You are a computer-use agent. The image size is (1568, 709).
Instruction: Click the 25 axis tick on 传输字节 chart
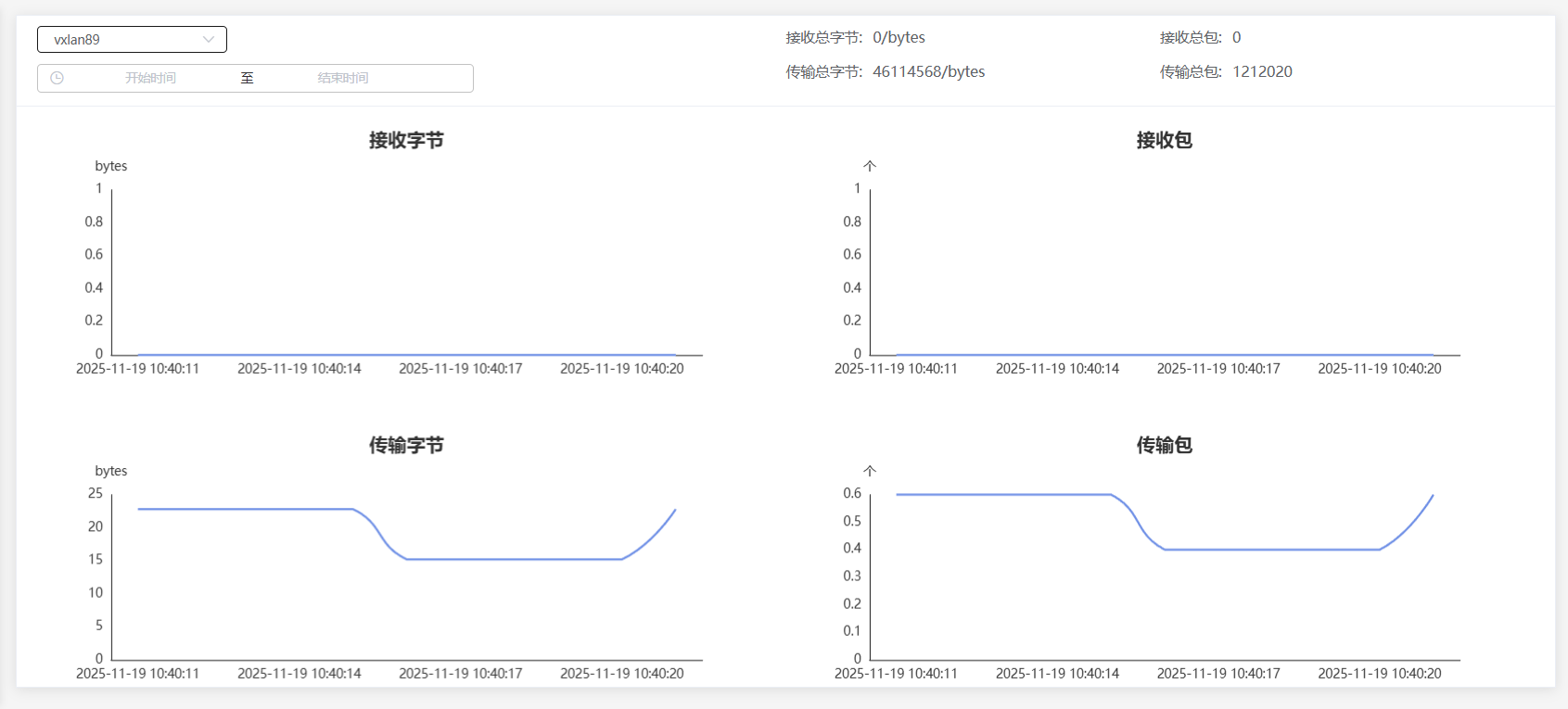coord(96,493)
